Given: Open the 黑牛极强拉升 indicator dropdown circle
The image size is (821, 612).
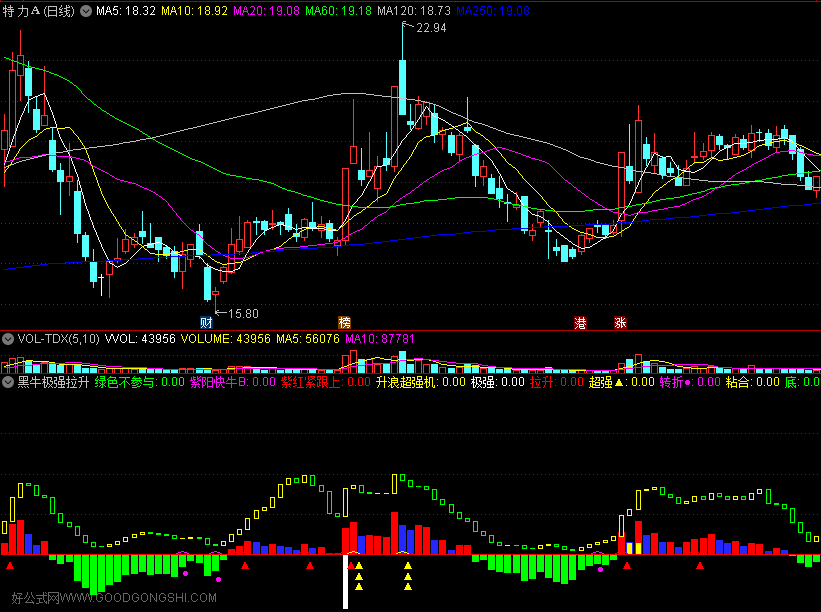Looking at the screenshot, I should (x=8, y=382).
